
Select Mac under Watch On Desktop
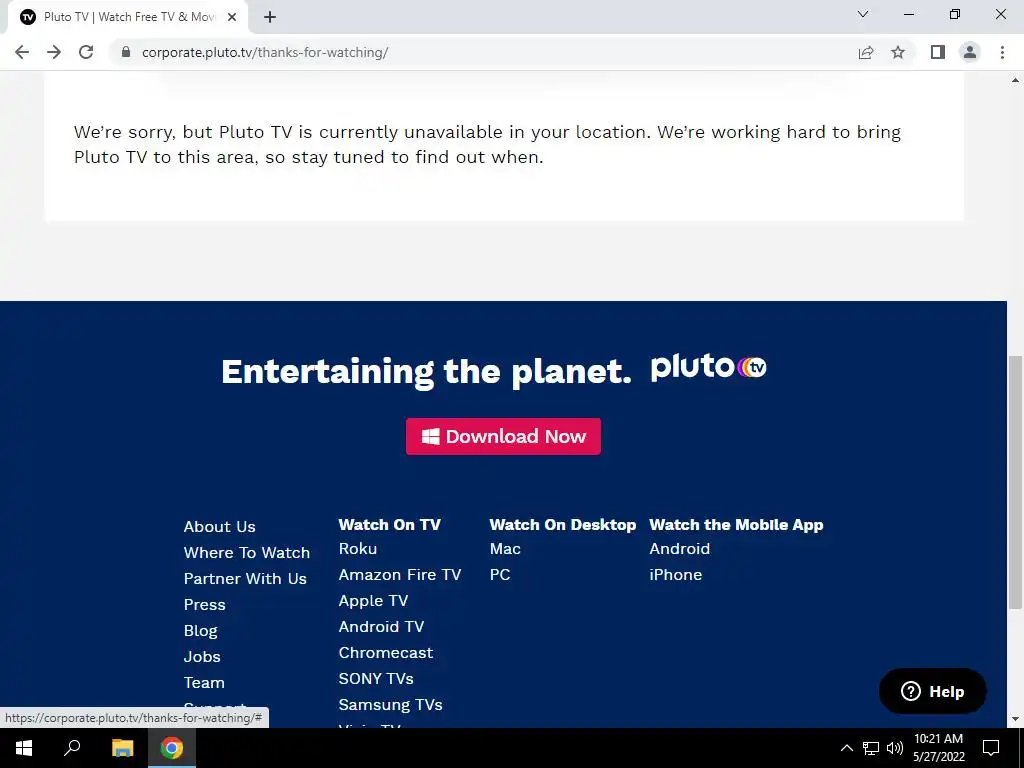505,549
